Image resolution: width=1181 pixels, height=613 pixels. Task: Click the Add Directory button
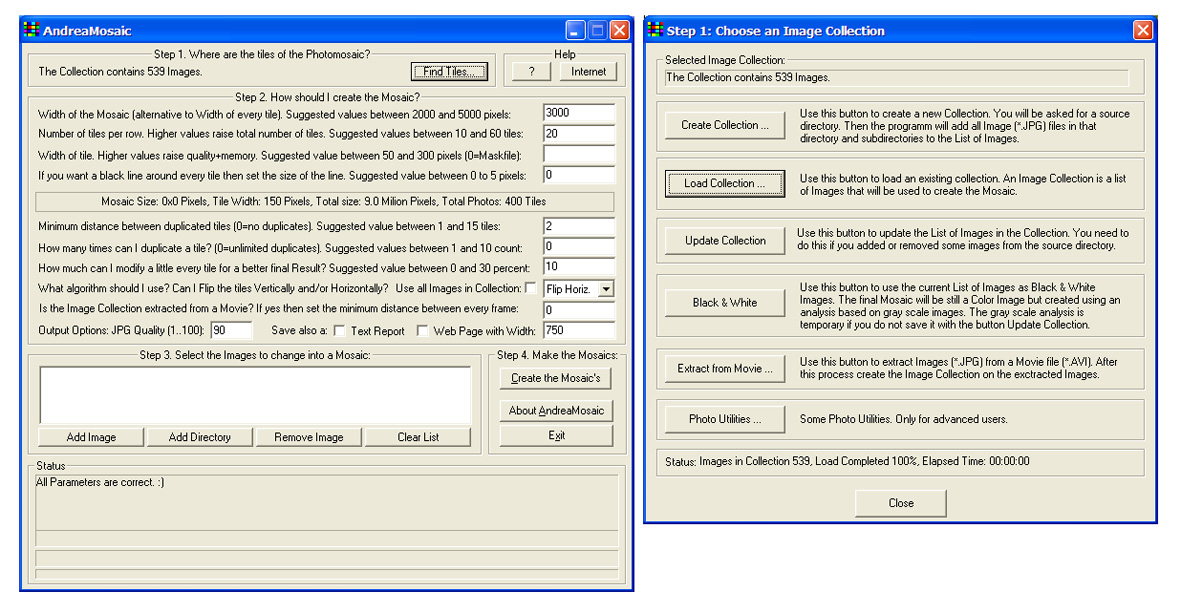[x=200, y=437]
